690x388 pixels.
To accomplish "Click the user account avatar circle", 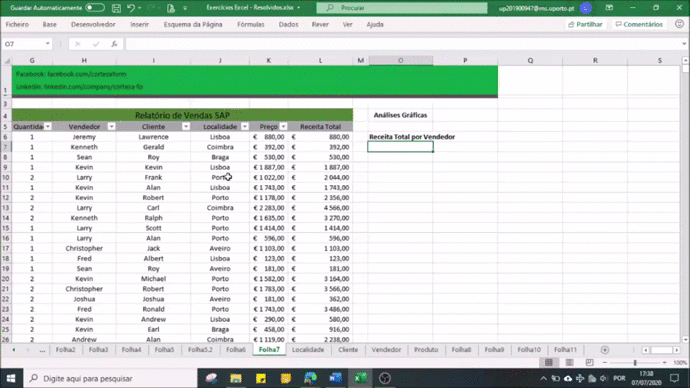I will click(x=585, y=8).
